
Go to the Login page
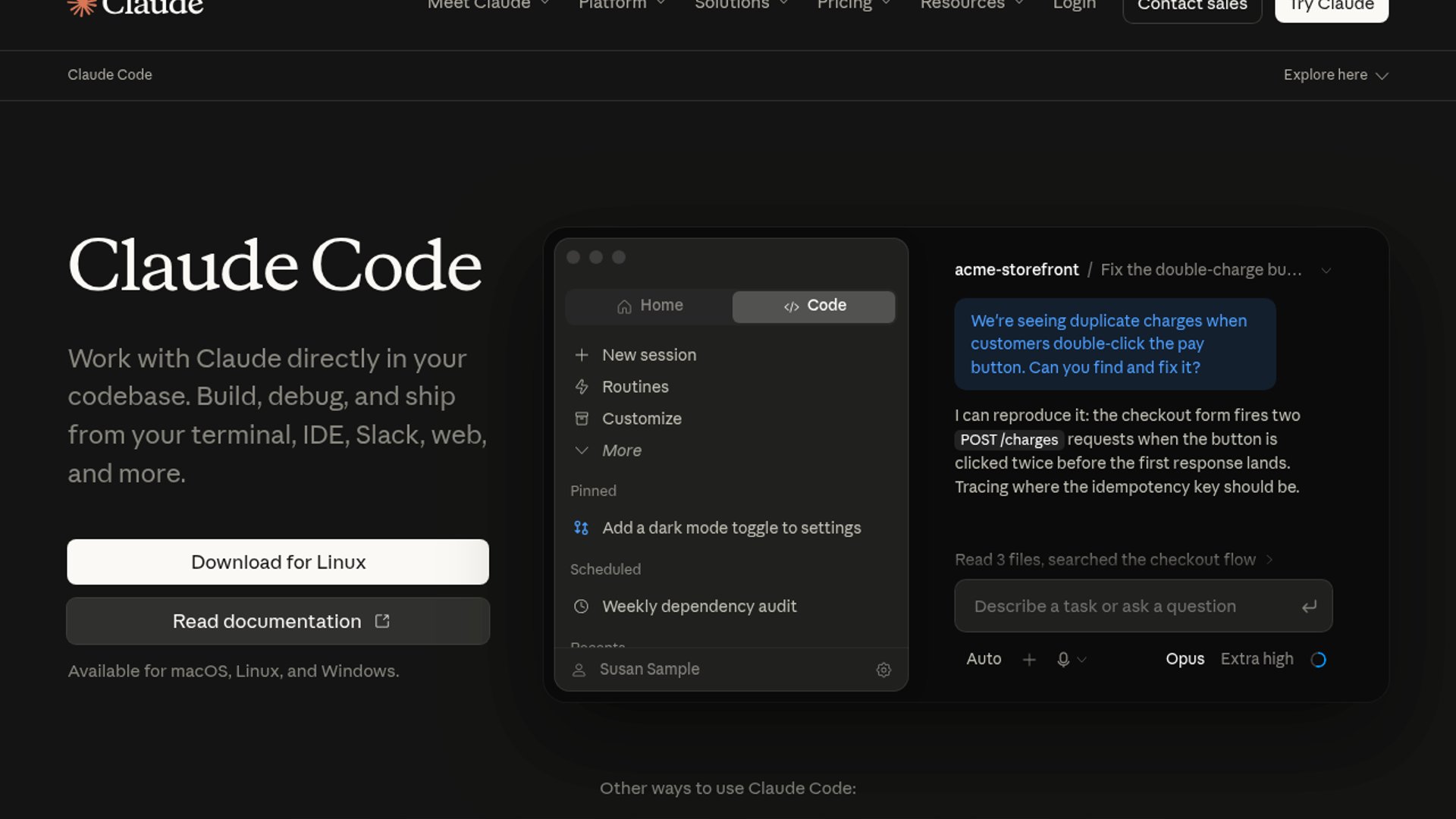[1074, 5]
